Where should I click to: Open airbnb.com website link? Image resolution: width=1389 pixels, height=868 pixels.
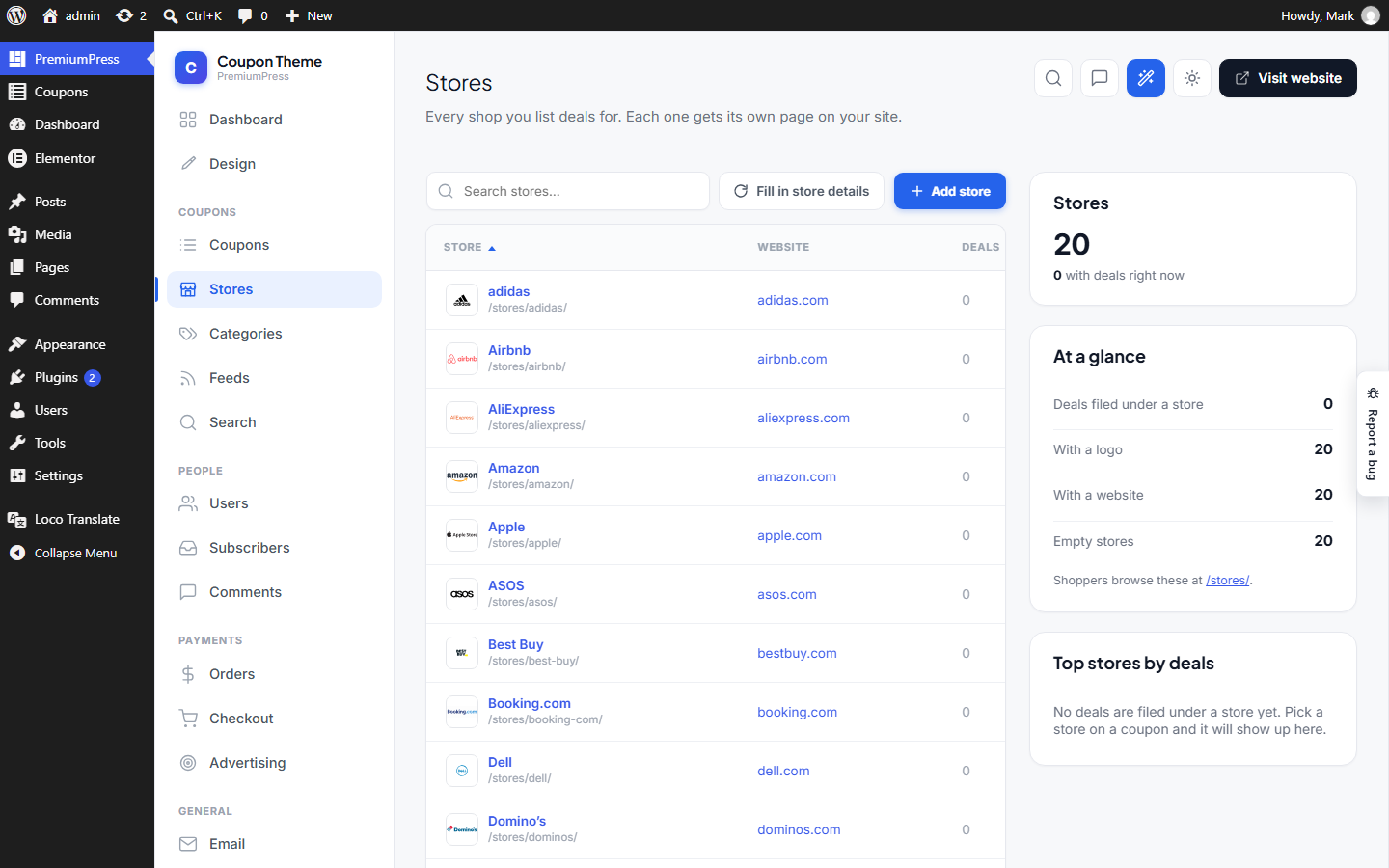click(x=792, y=359)
